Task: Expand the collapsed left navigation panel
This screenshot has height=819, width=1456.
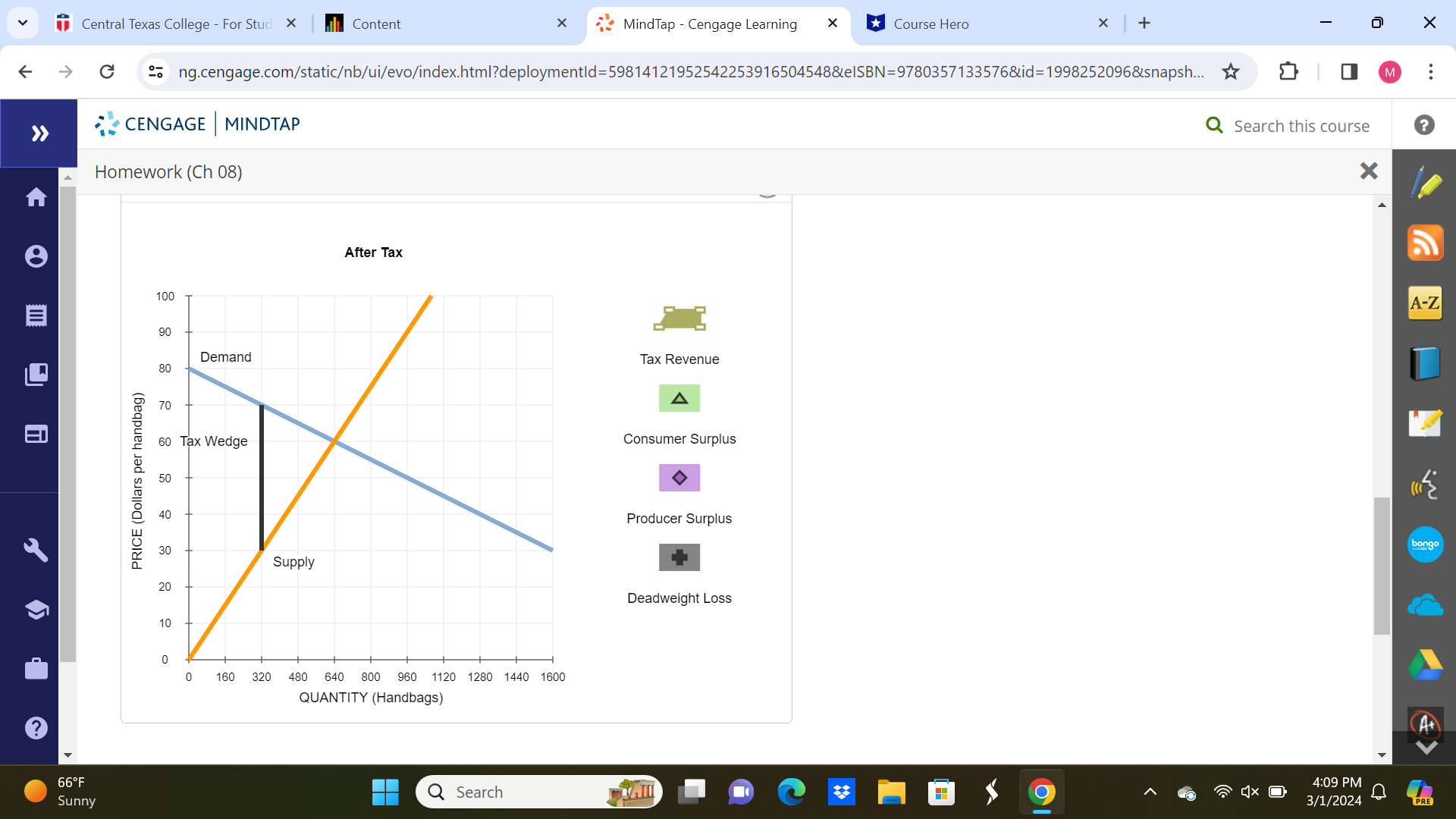Action: point(39,133)
